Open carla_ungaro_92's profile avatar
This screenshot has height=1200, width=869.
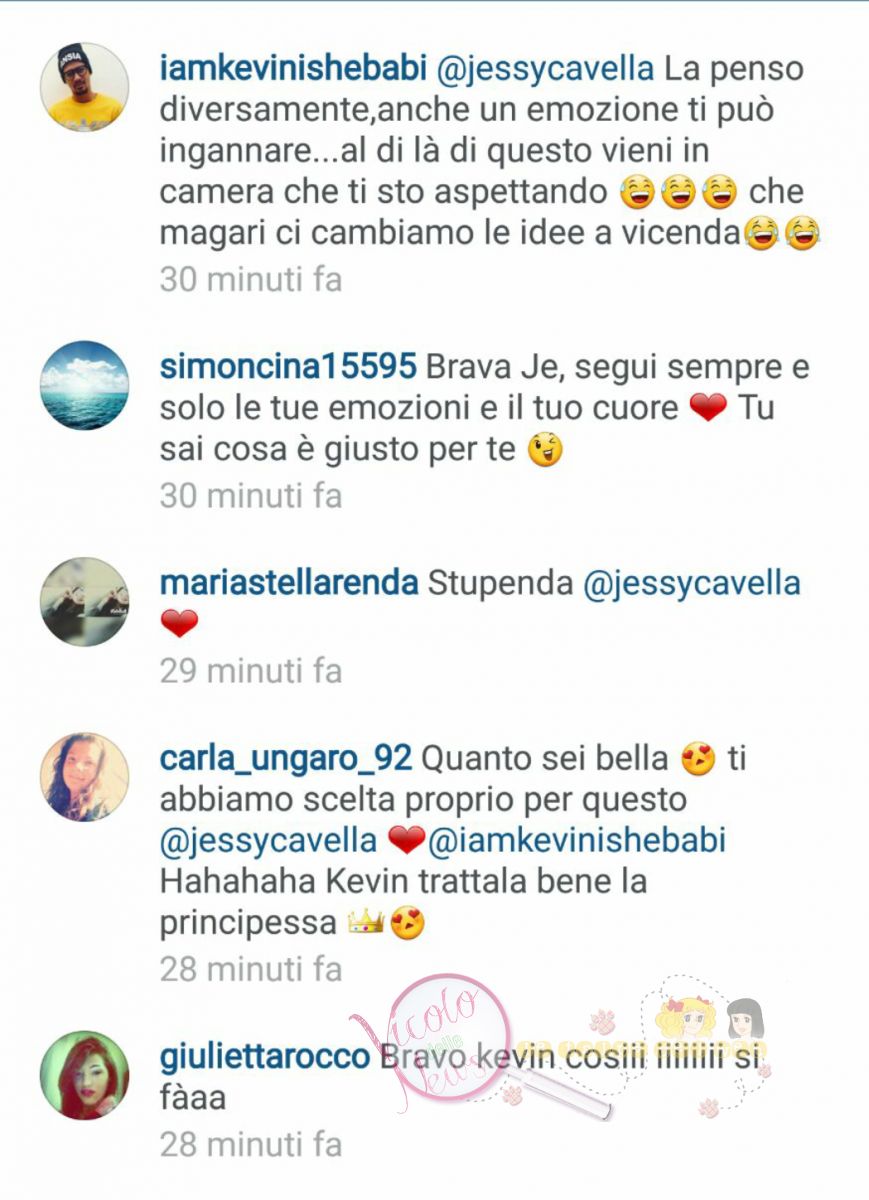84,777
